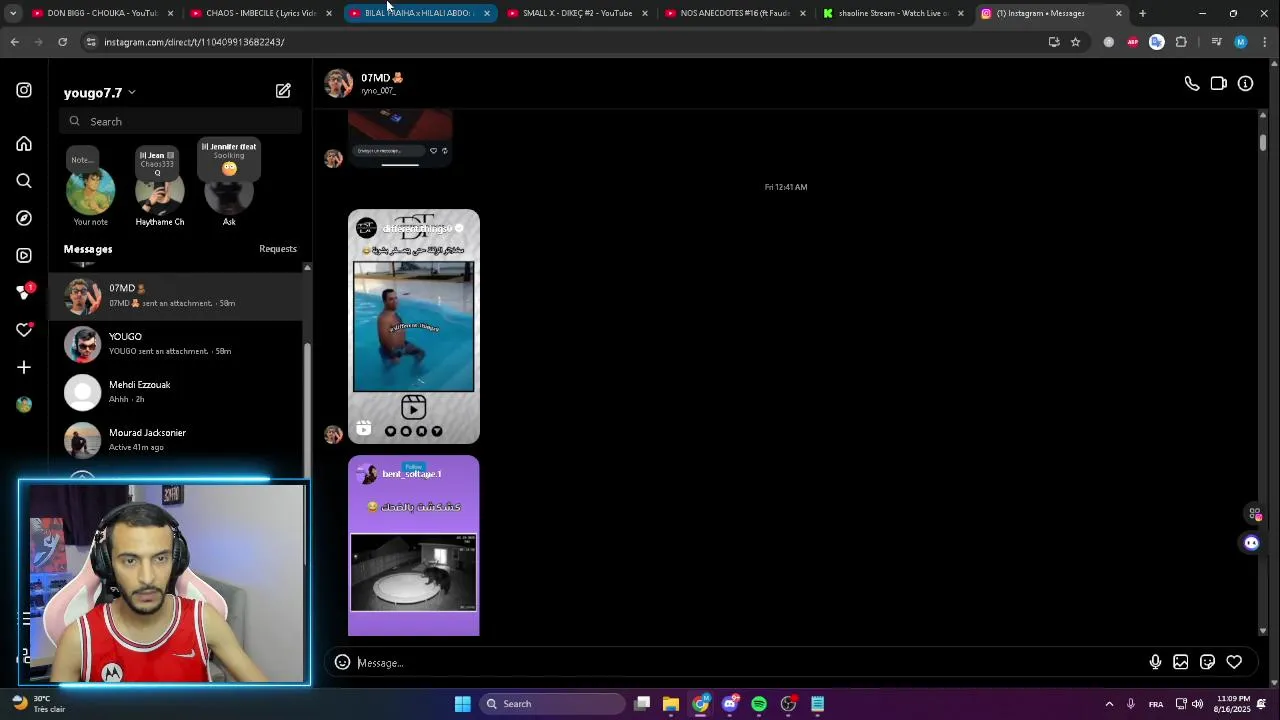Switch to shaoline Stream tab
Image resolution: width=1280 pixels, height=720 pixels.
click(893, 13)
